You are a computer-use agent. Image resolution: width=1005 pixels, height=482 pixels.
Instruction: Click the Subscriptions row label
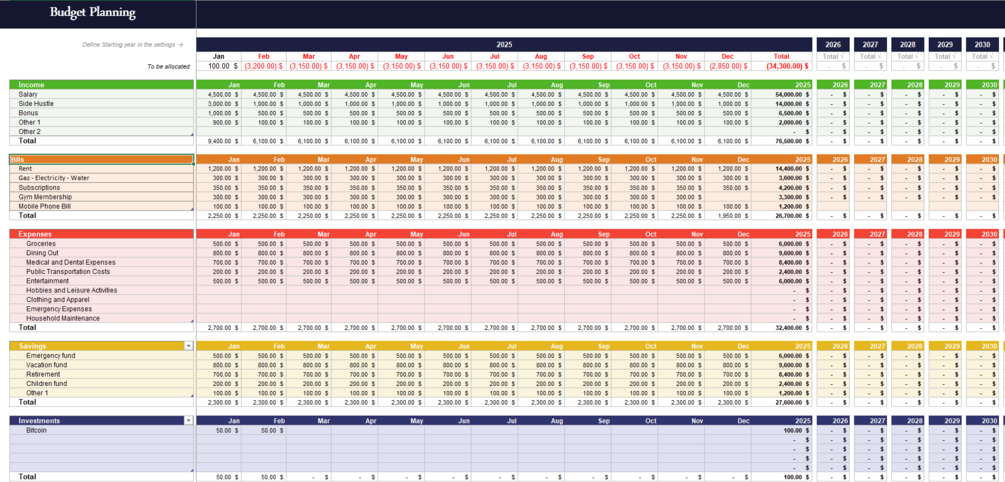tap(39, 188)
